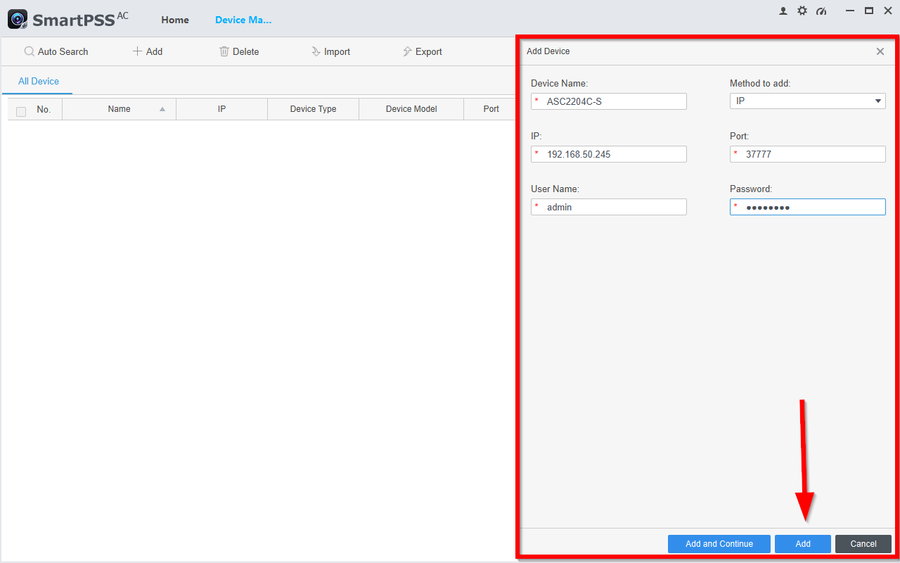Close the Add Device panel
The height and width of the screenshot is (563, 900).
880,51
